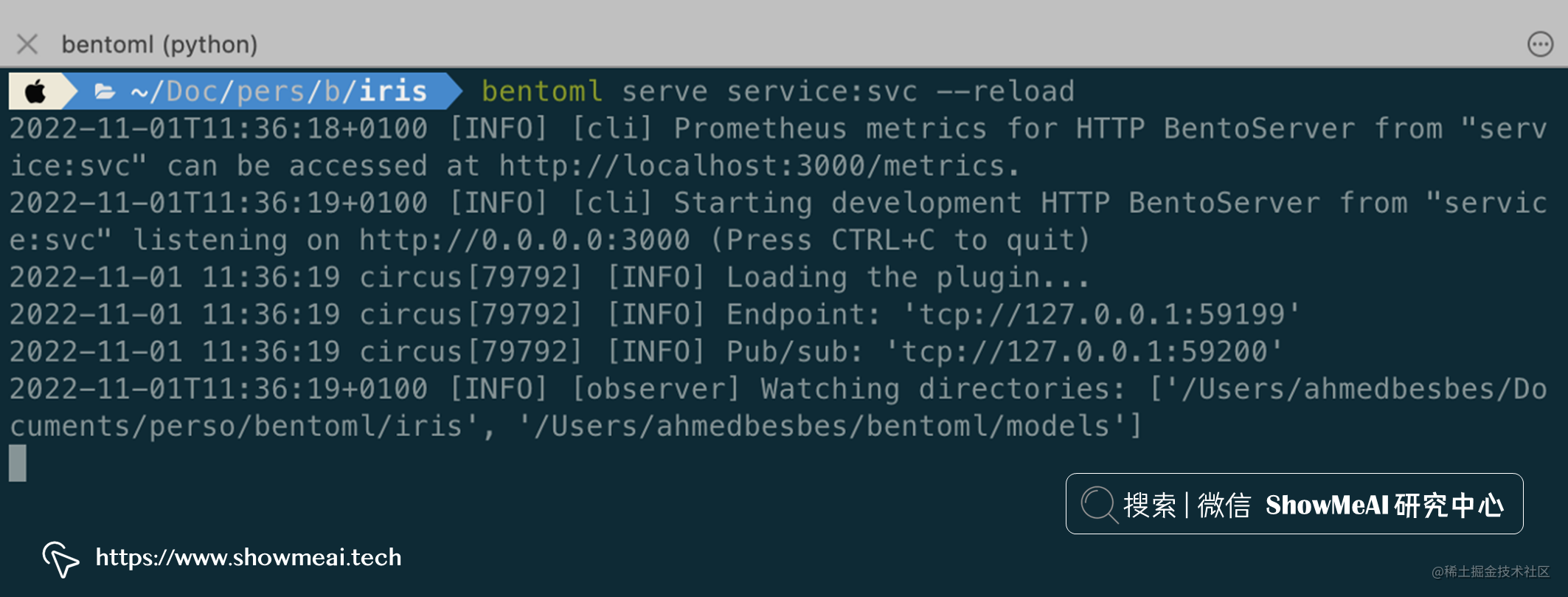
Task: Click the magnifier search icon in watermark
Action: tap(1099, 505)
